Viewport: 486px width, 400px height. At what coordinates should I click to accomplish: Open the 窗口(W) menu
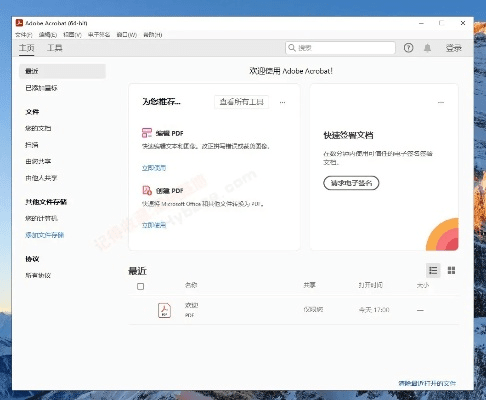pos(127,35)
